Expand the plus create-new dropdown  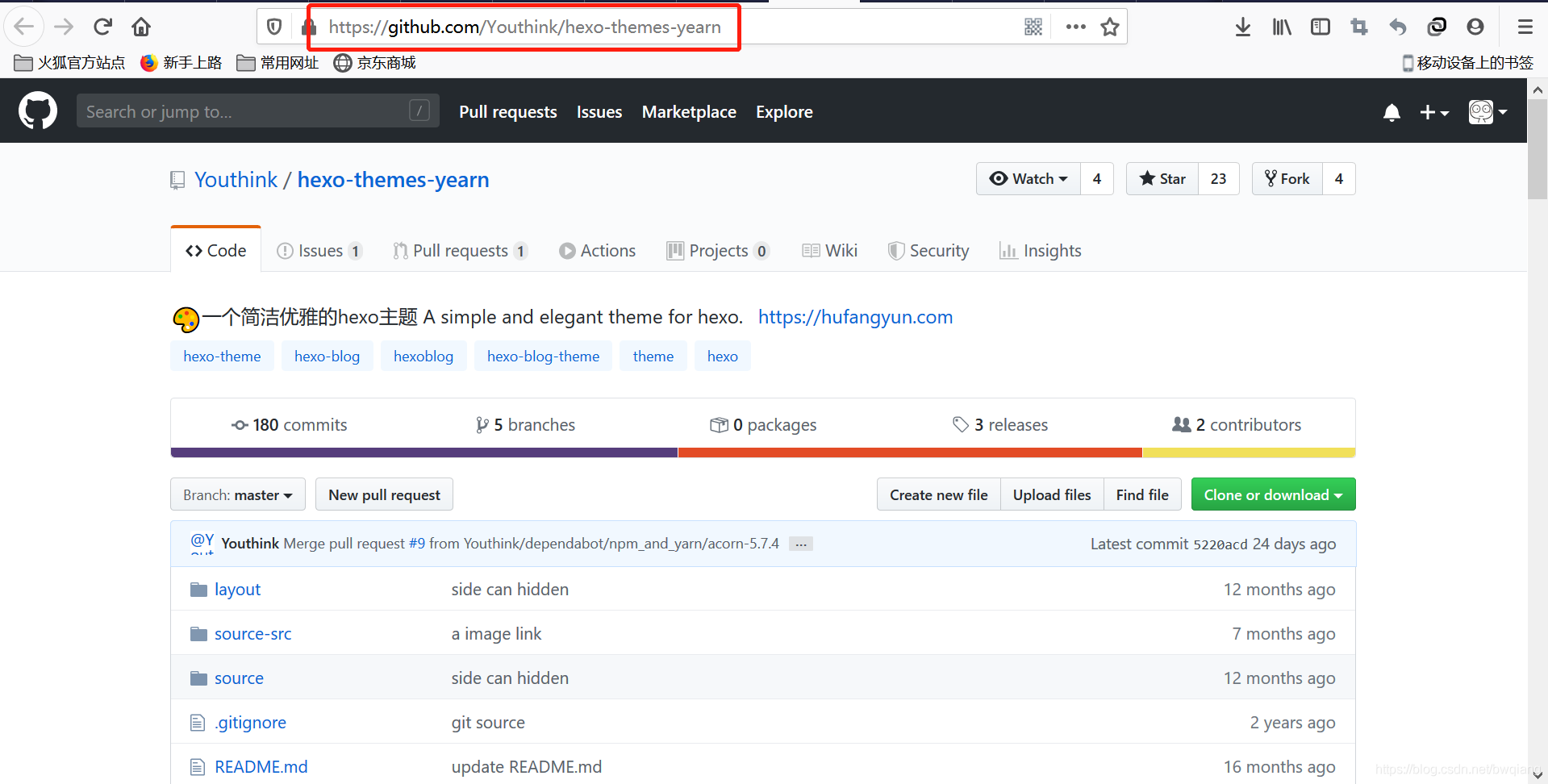coord(1434,112)
